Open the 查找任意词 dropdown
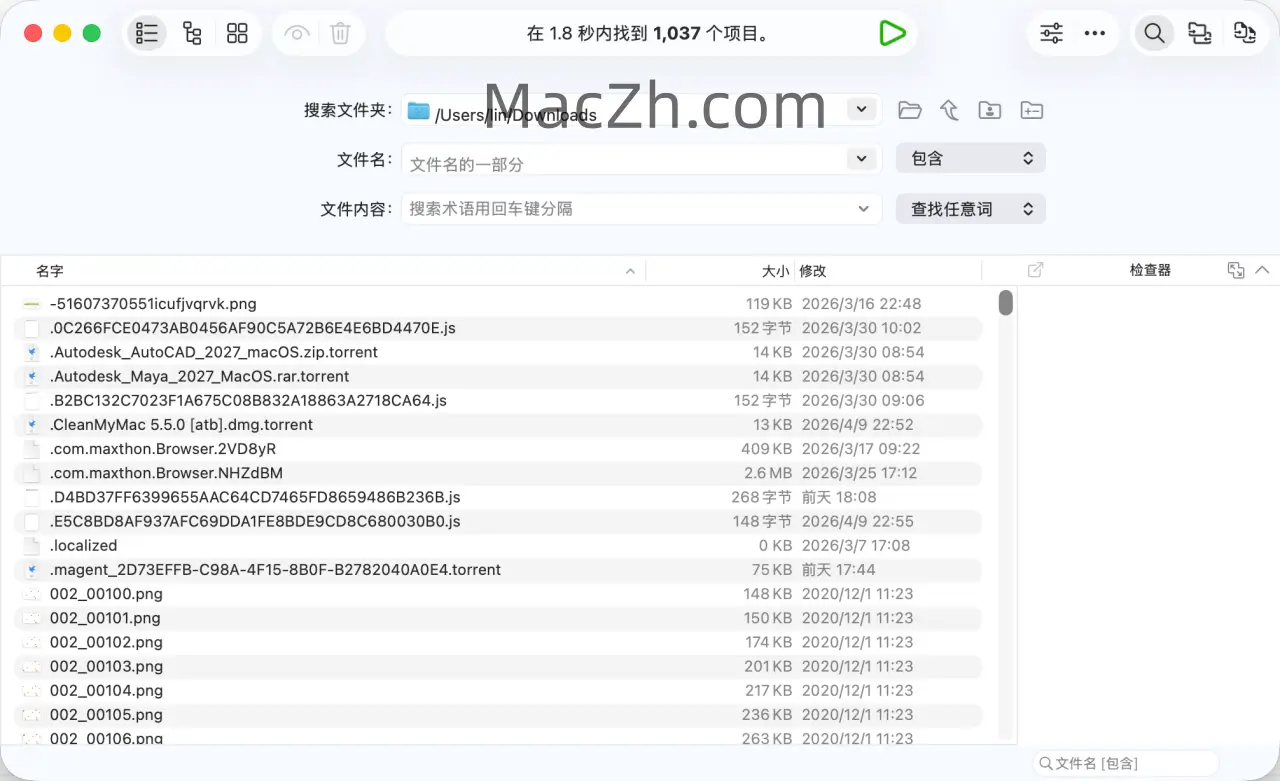Image resolution: width=1280 pixels, height=781 pixels. [x=970, y=209]
